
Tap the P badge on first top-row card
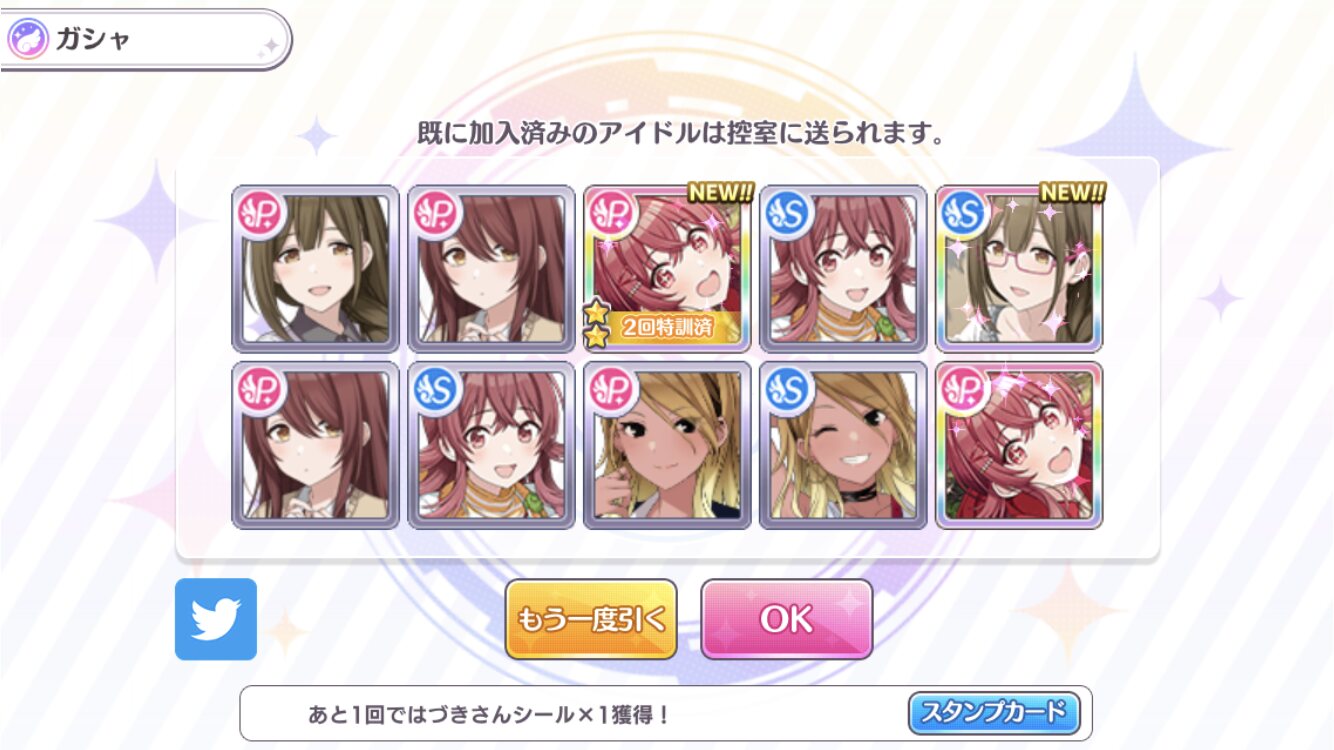[x=259, y=214]
